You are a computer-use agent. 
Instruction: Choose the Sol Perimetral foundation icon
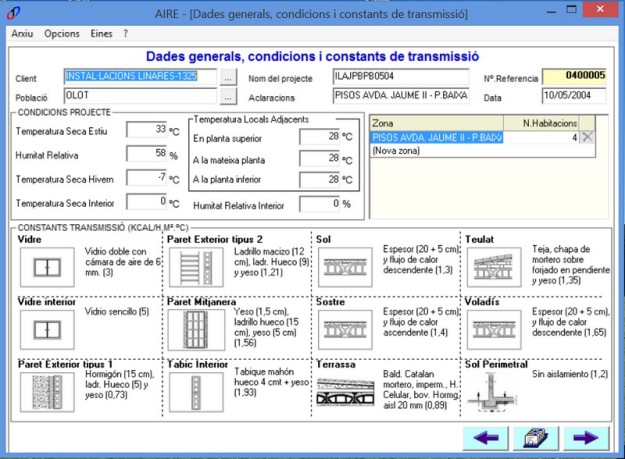tap(493, 392)
